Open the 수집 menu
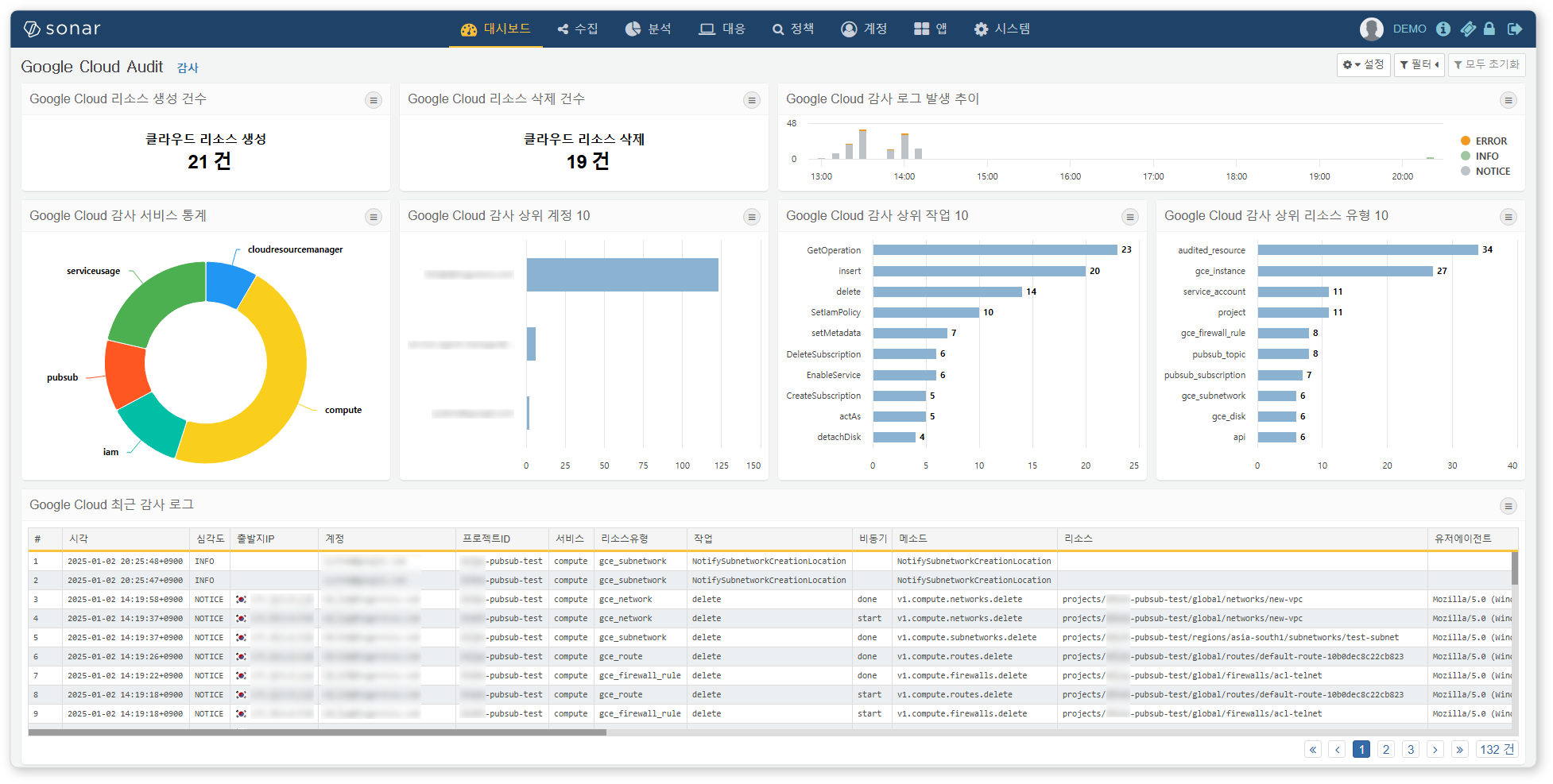 pyautogui.click(x=578, y=29)
